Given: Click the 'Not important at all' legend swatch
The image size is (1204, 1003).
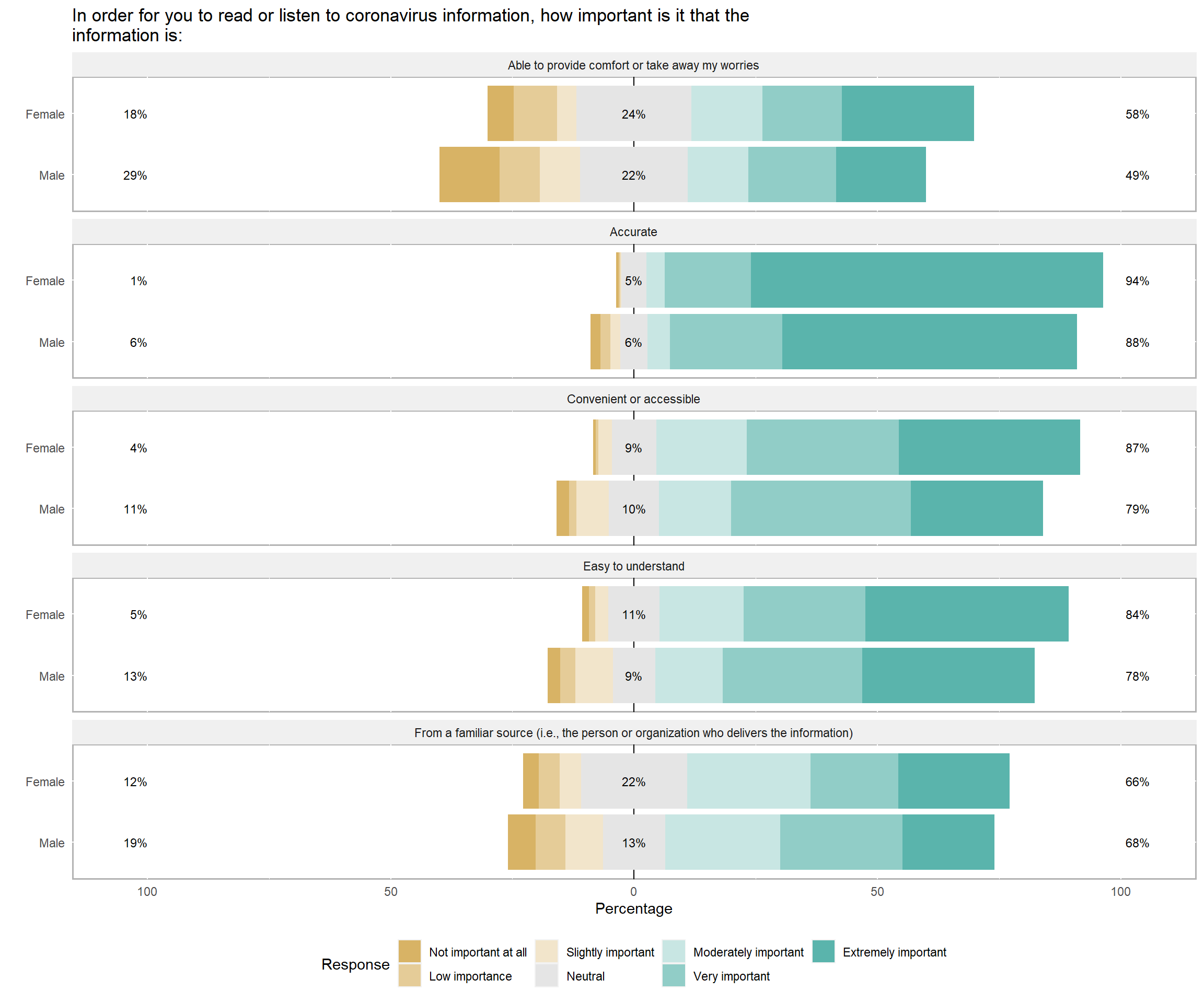Looking at the screenshot, I should point(409,951).
